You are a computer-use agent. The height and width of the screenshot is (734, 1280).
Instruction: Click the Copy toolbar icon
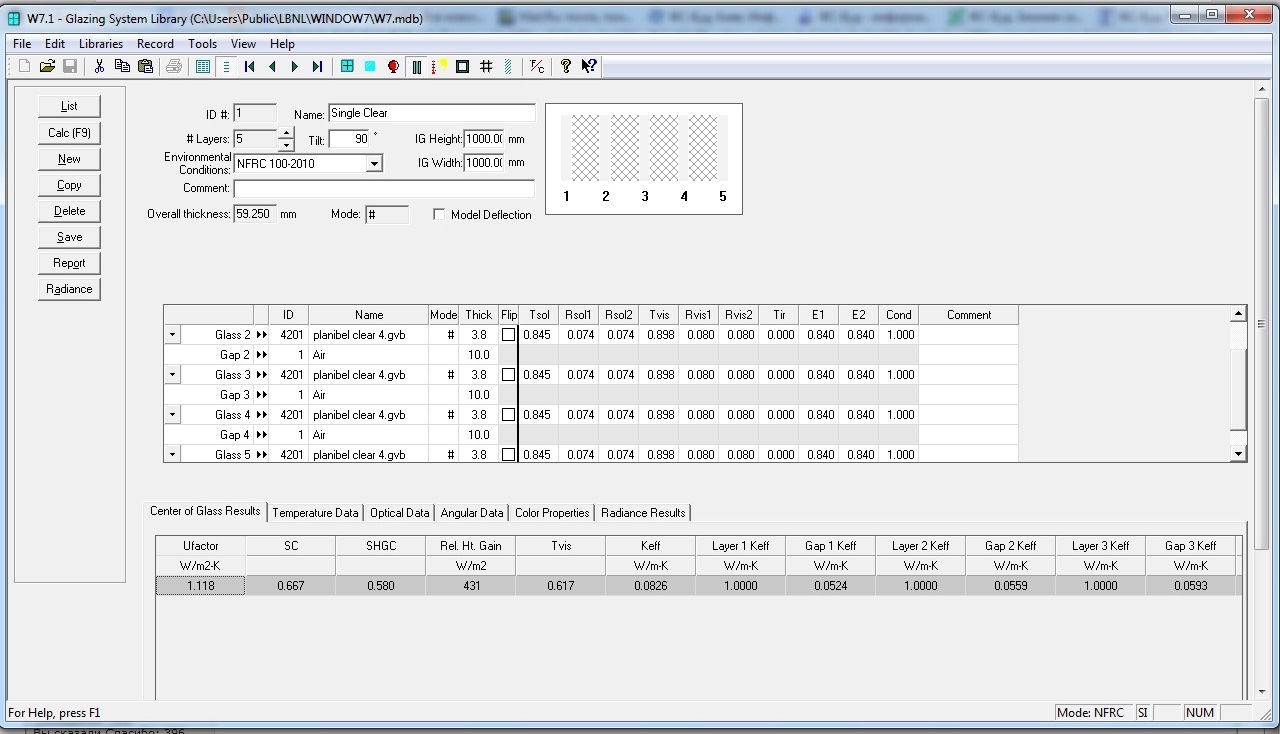coord(122,66)
